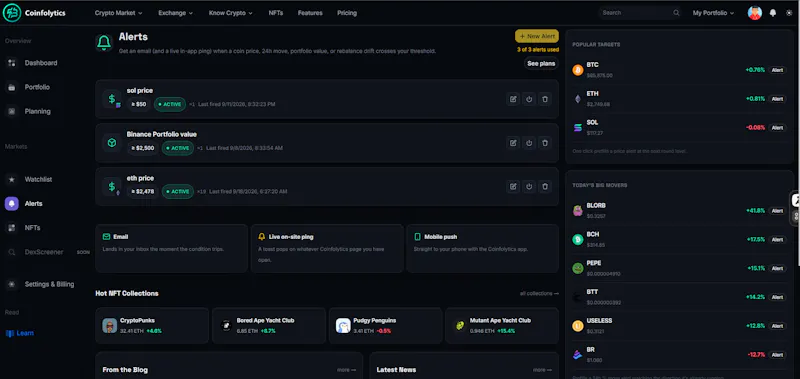This screenshot has height=379, width=800.
Task: Click the Alert button for ETH
Action: [777, 99]
